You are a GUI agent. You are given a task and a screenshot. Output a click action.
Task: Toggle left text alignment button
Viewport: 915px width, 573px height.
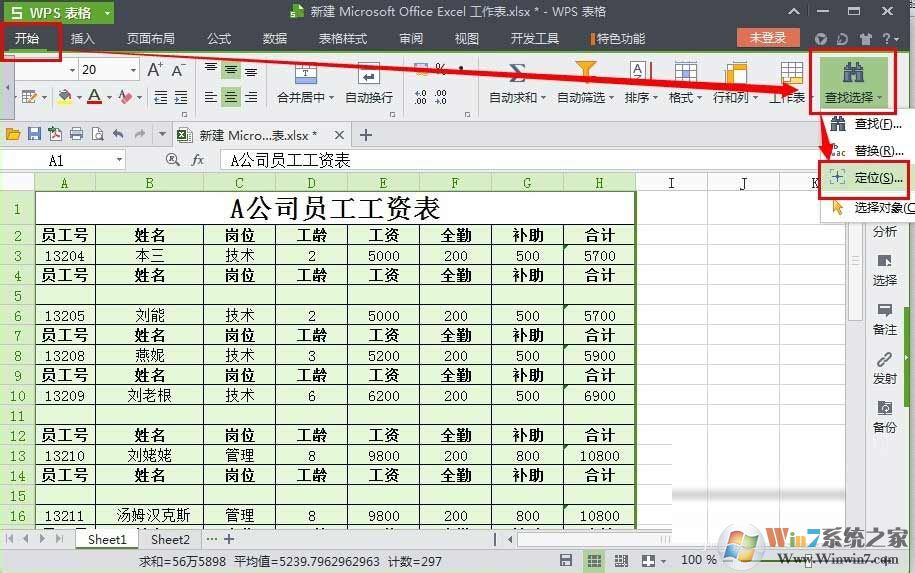pos(211,97)
